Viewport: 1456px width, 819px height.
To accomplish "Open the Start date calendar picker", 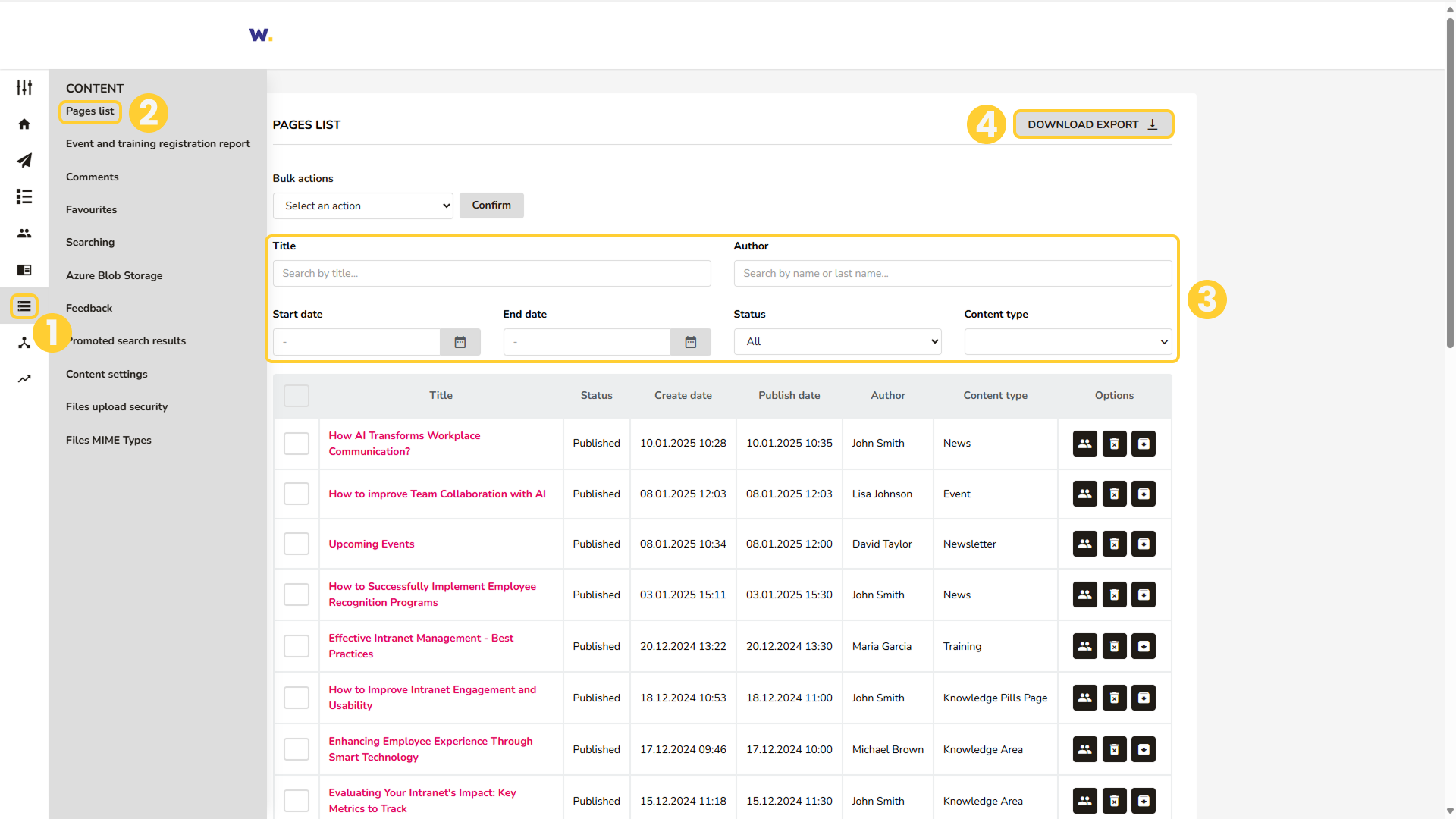I will point(460,342).
